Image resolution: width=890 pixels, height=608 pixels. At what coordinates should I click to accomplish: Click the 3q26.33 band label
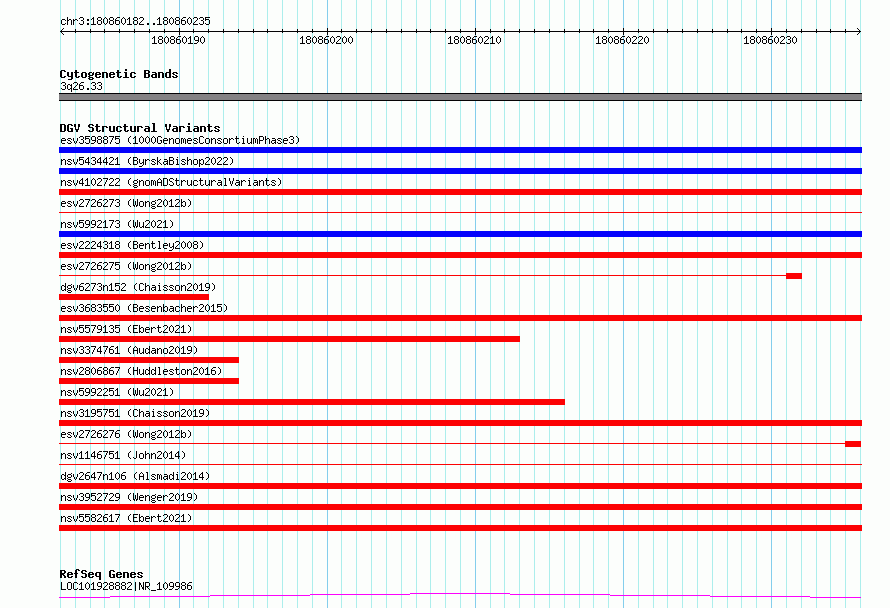[81, 86]
